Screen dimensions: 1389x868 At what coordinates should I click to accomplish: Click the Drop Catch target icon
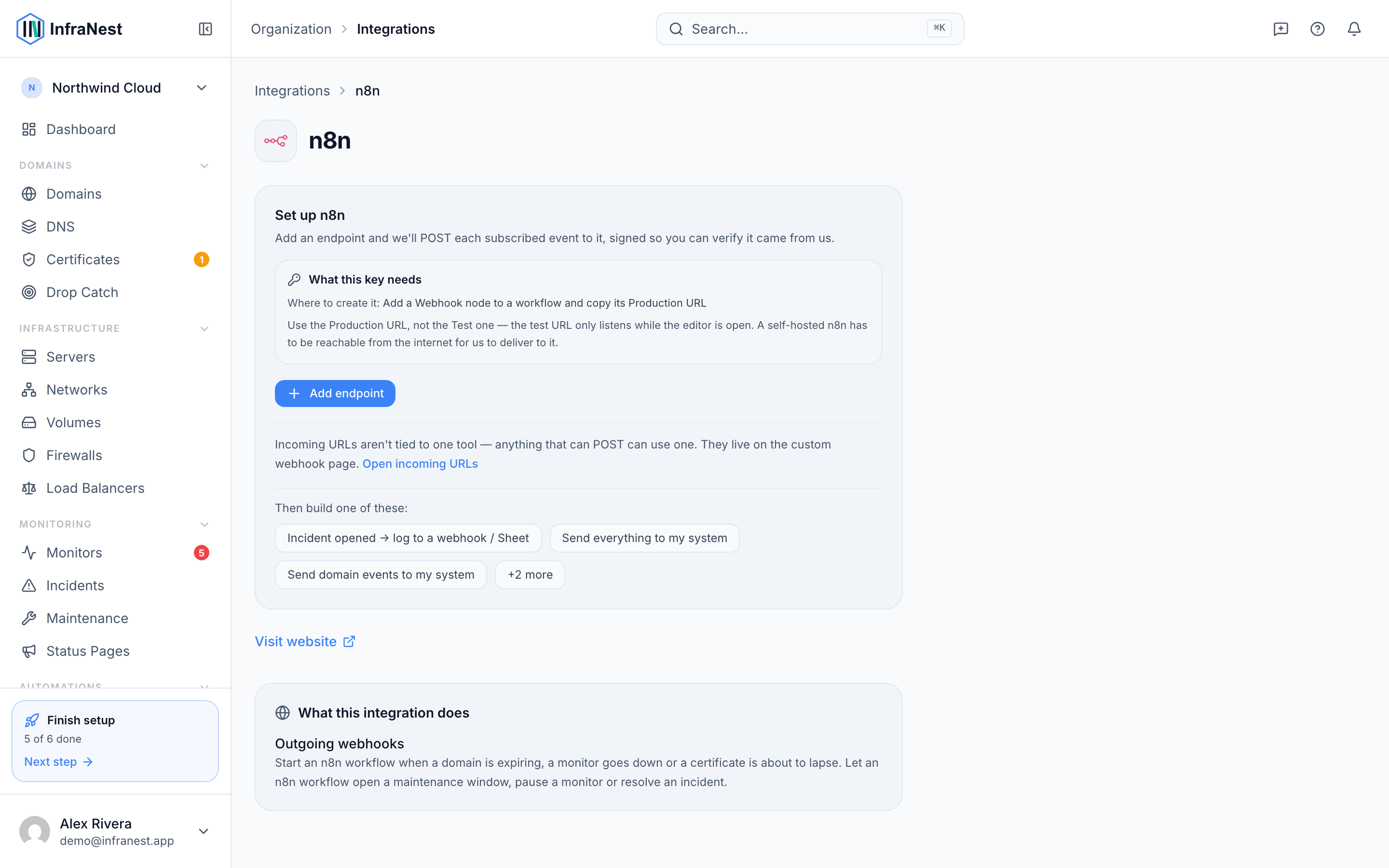pos(29,292)
